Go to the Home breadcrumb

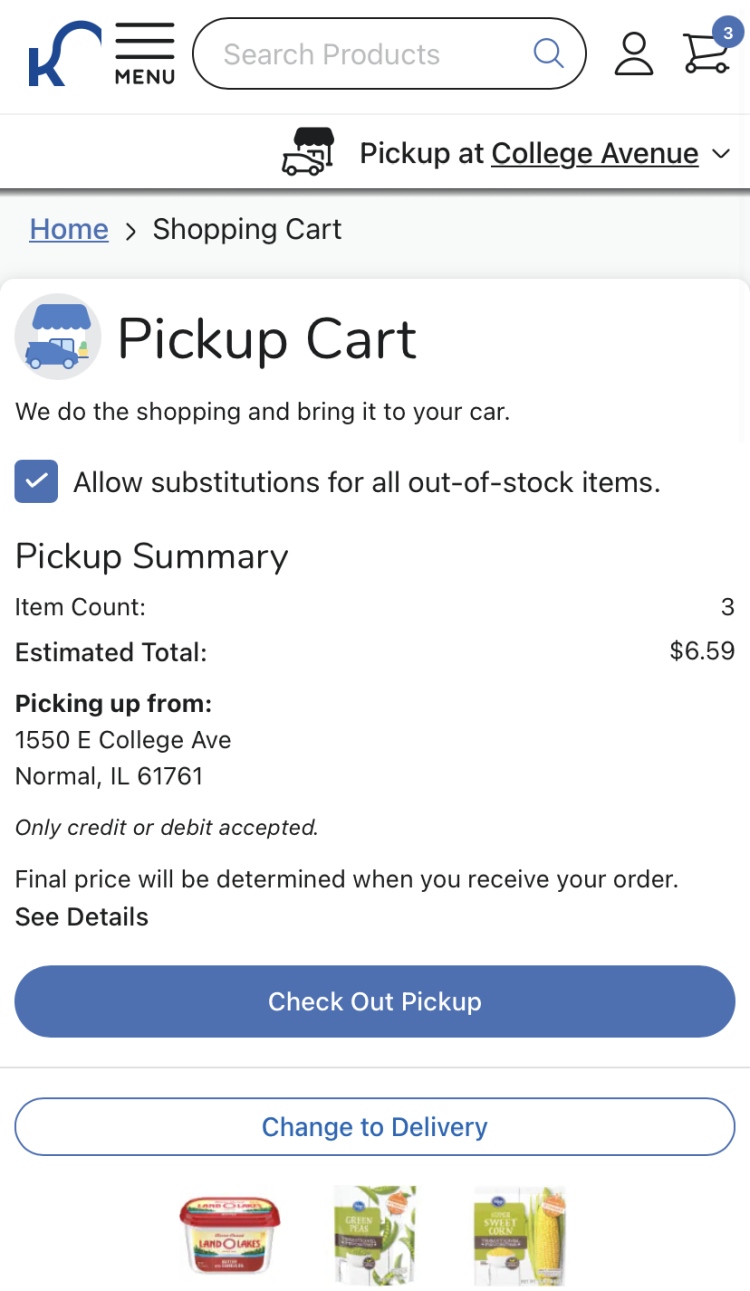69,229
